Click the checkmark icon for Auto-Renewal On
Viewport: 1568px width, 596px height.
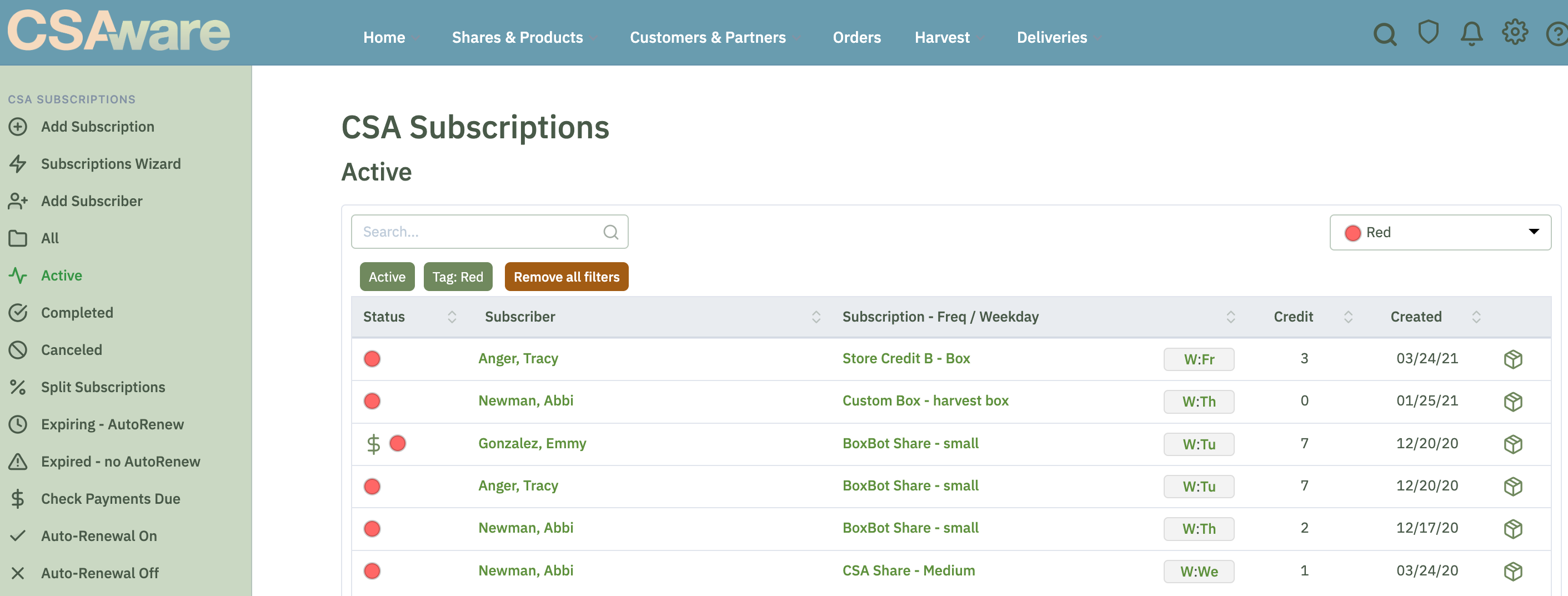coord(18,535)
